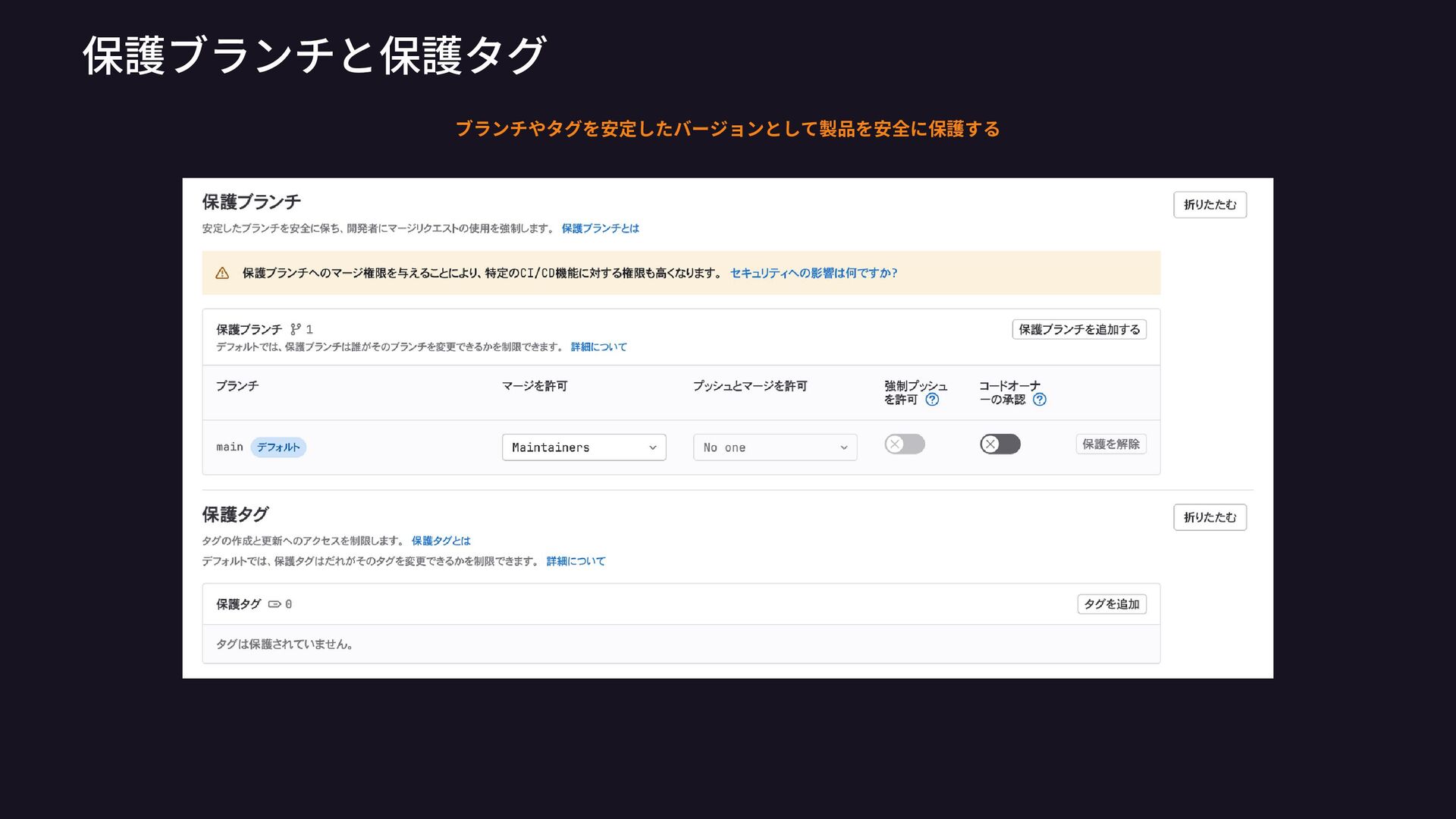Open 詳細について link under 保護ブランチ

tap(598, 347)
